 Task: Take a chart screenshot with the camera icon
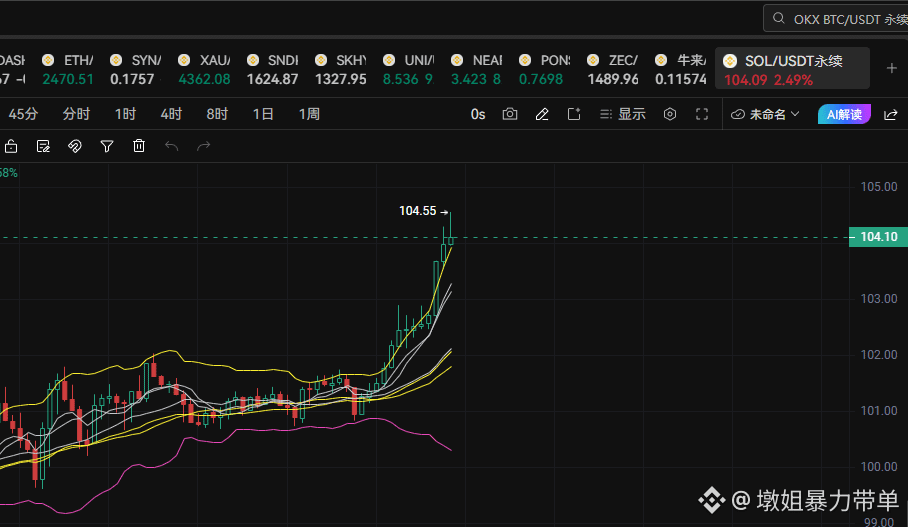[510, 114]
